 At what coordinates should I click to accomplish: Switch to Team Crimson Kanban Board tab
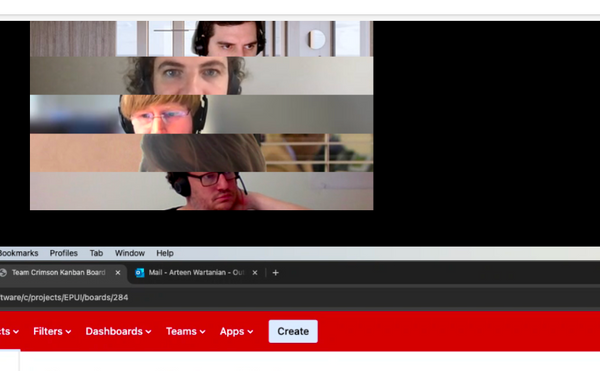click(x=59, y=273)
